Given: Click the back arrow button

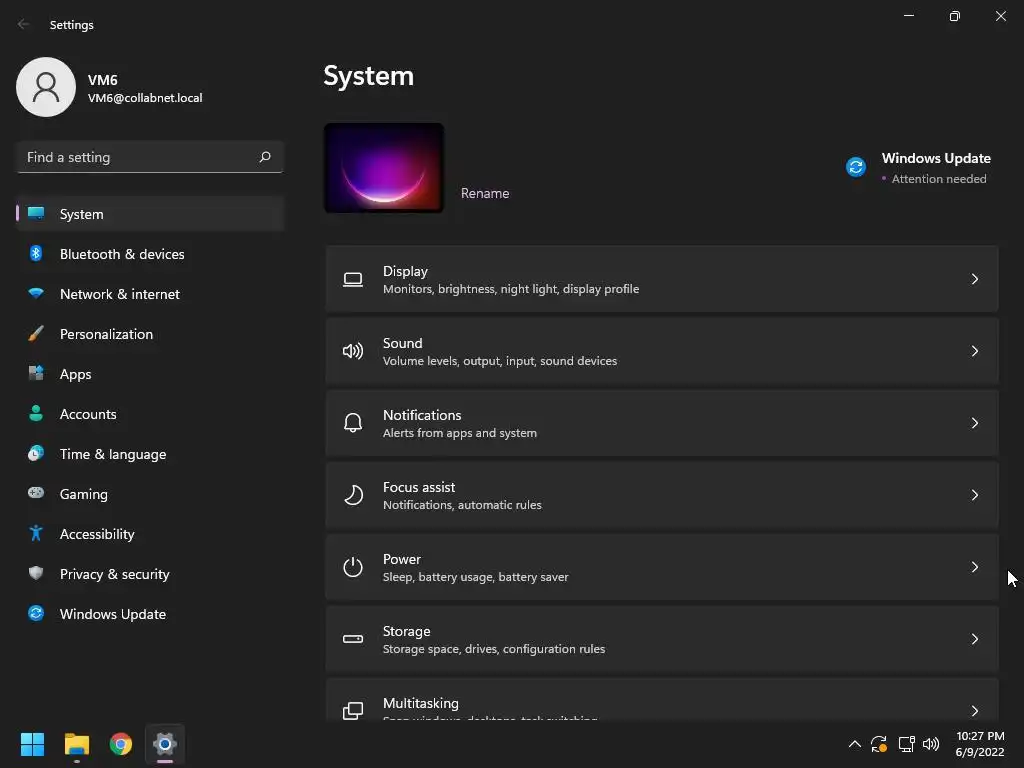Looking at the screenshot, I should point(24,24).
